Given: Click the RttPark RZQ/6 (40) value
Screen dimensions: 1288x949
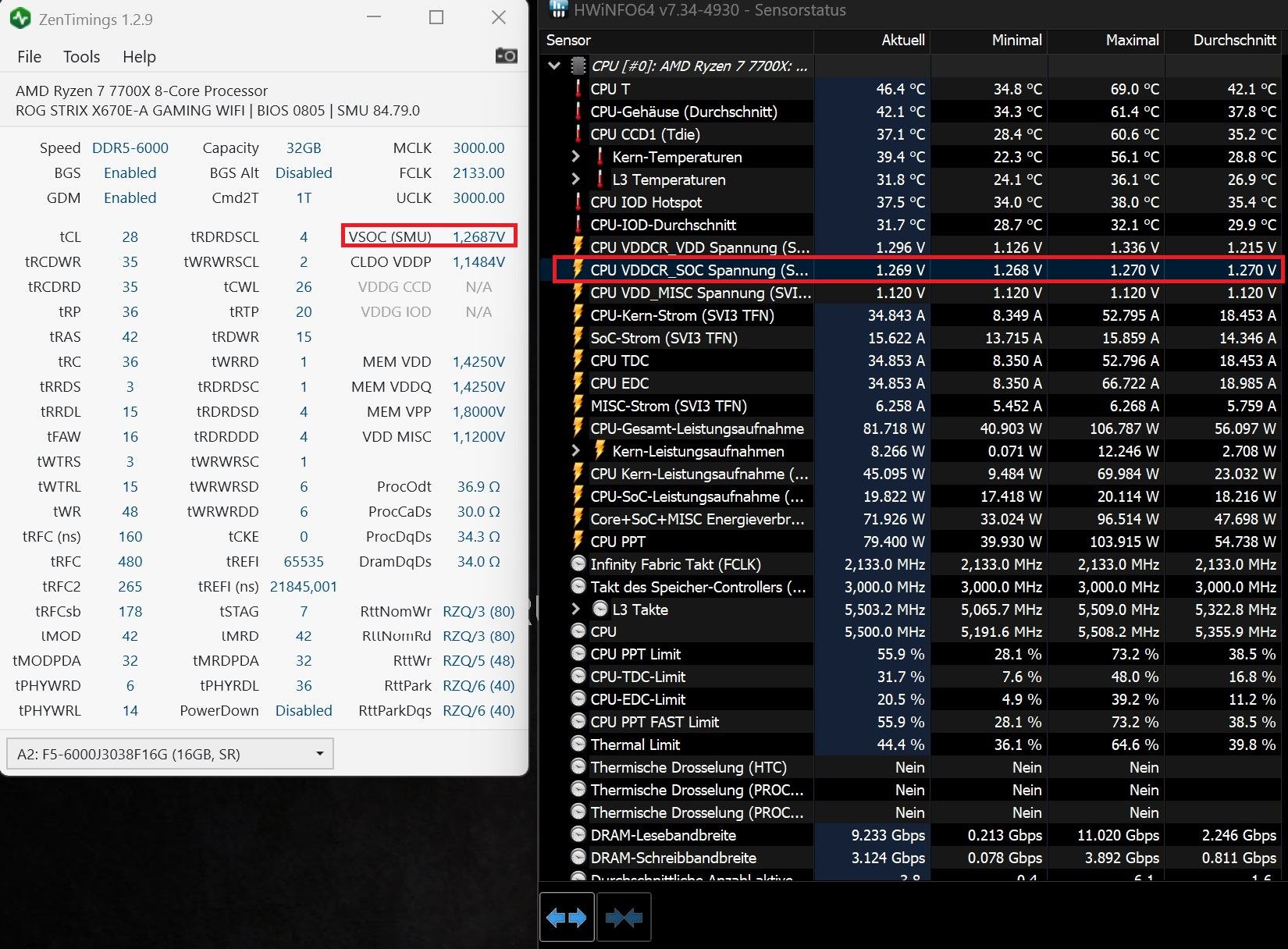Looking at the screenshot, I should [x=479, y=686].
